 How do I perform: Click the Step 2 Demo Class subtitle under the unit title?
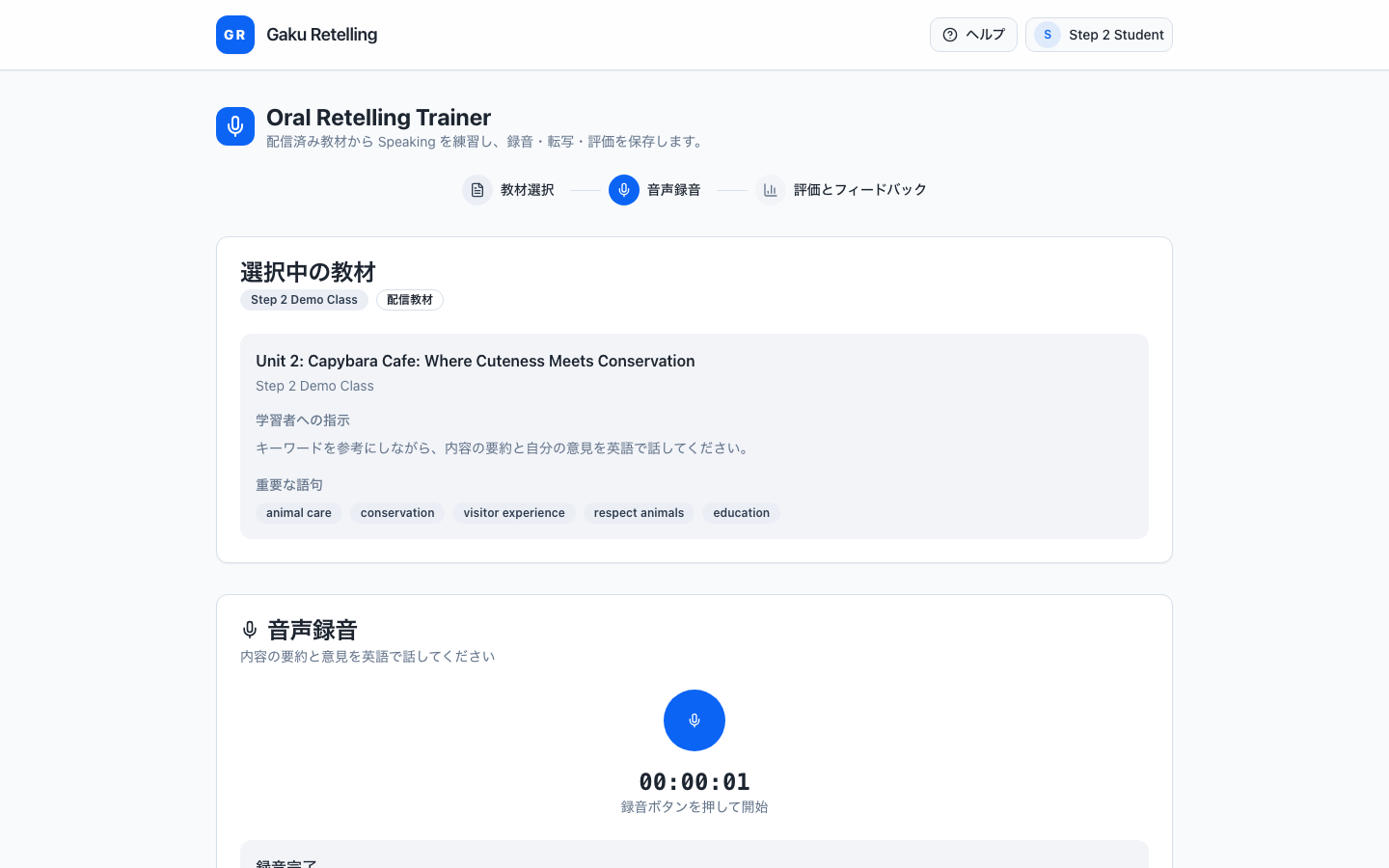coord(314,386)
